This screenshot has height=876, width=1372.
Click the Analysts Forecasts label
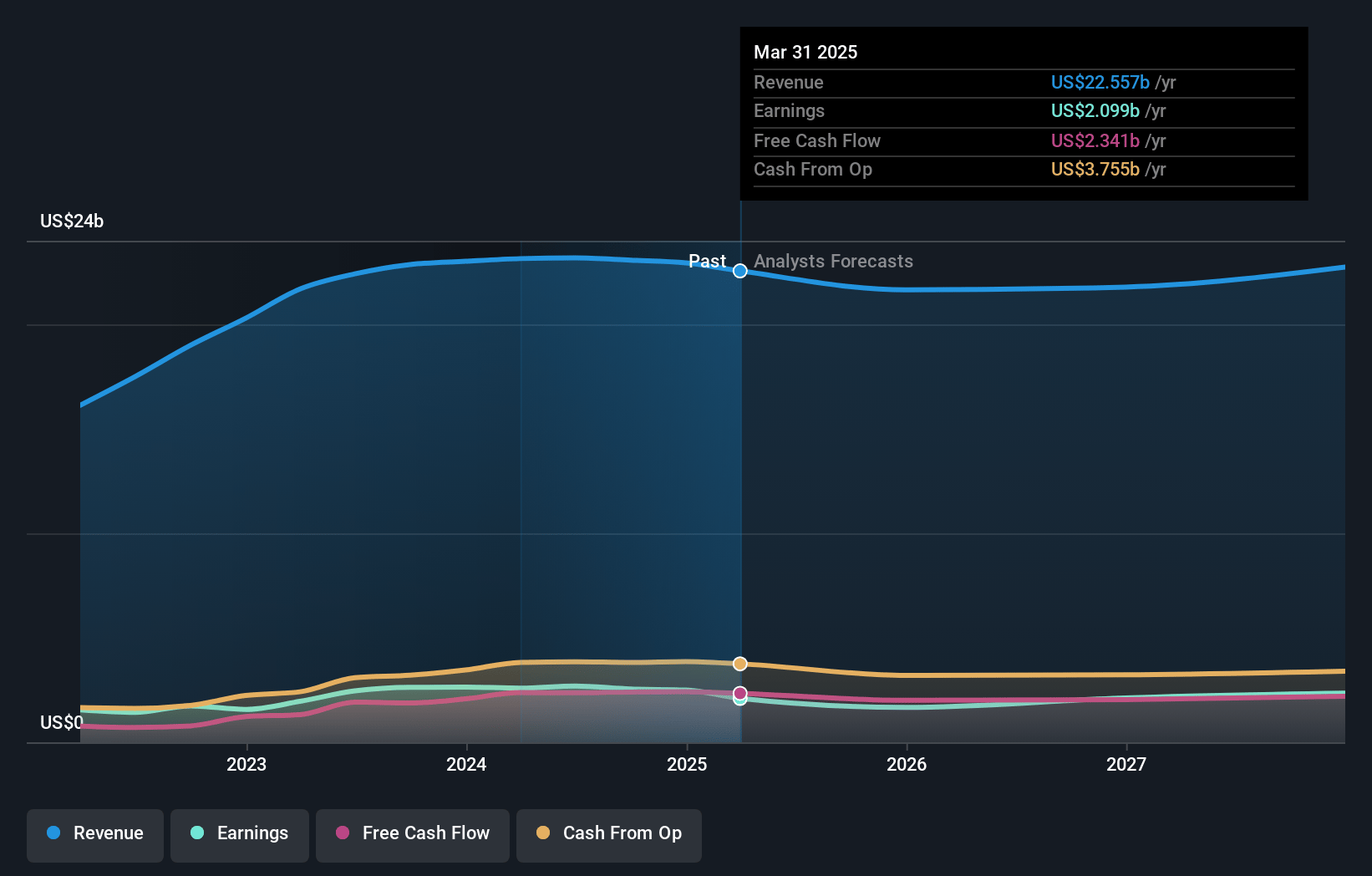[833, 261]
